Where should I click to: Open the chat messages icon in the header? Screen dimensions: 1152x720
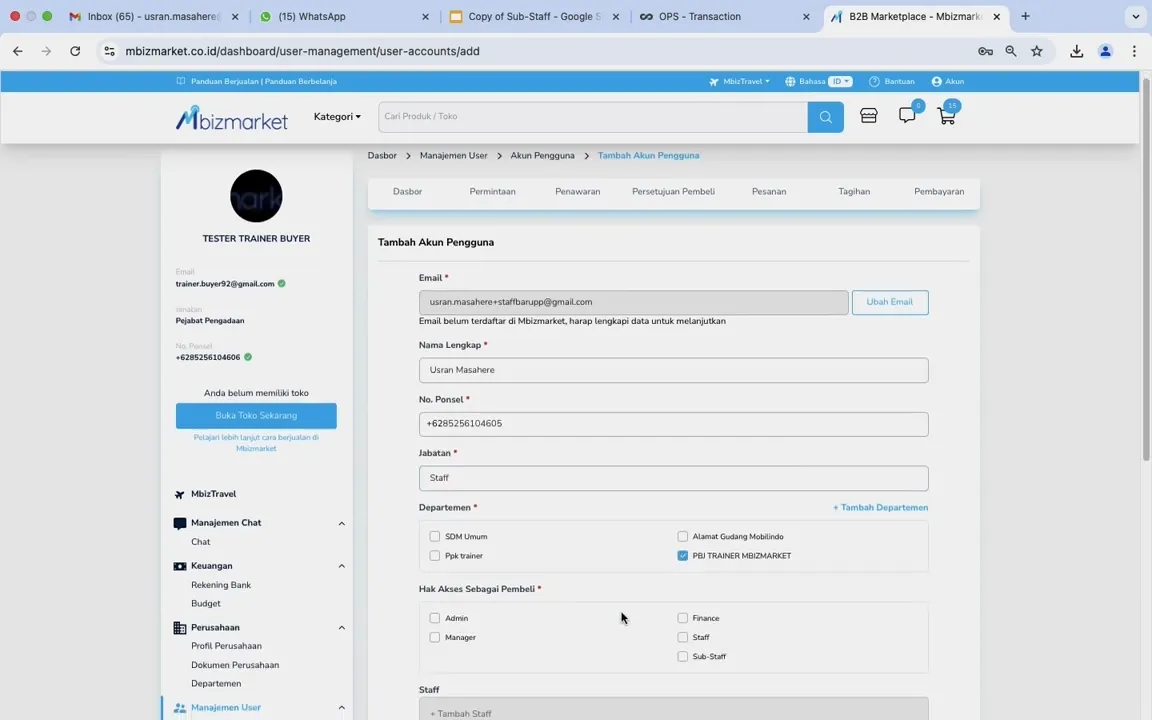pos(906,116)
